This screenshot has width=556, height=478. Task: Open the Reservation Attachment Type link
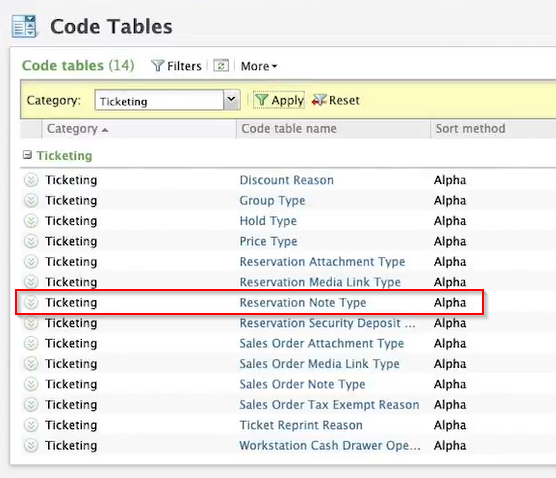coord(322,262)
